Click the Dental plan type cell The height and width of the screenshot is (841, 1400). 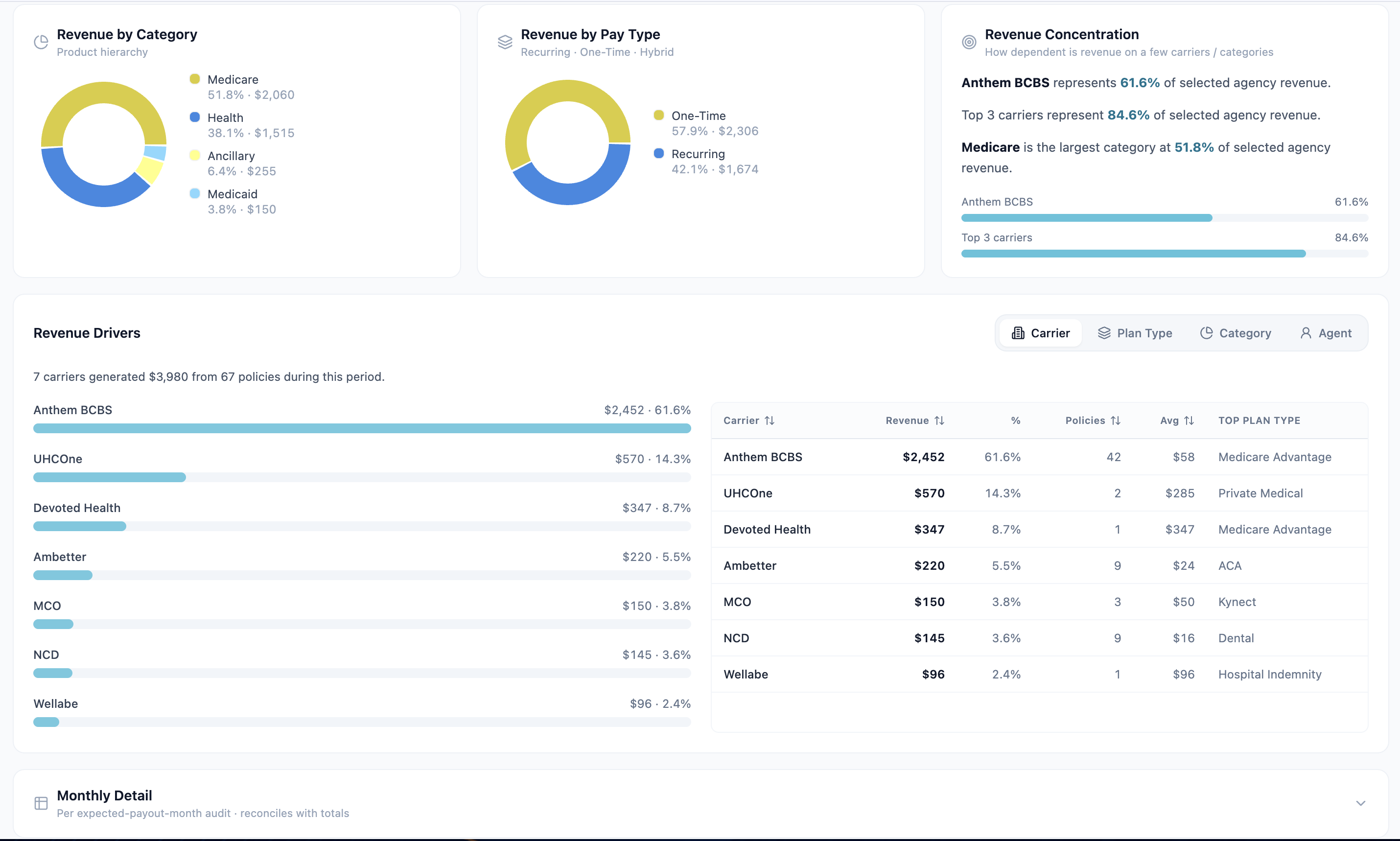[1236, 638]
